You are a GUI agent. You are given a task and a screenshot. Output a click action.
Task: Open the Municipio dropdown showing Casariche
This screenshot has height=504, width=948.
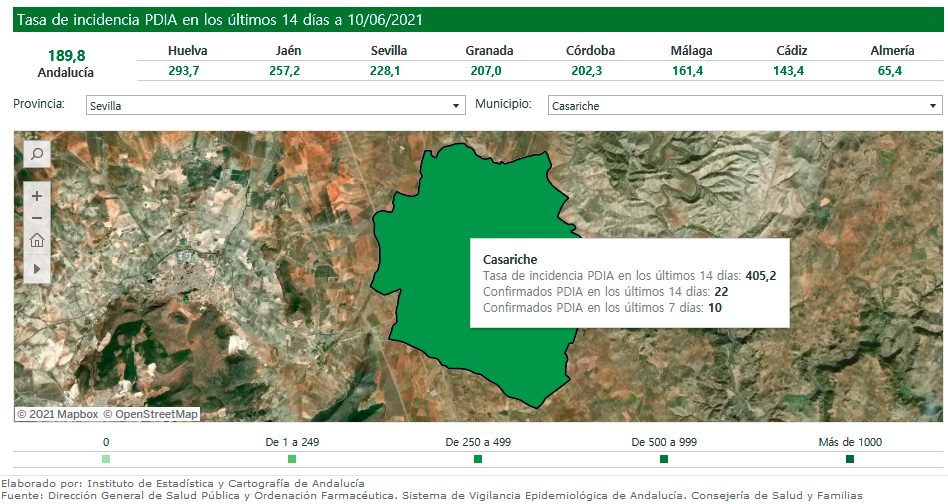pyautogui.click(x=745, y=105)
